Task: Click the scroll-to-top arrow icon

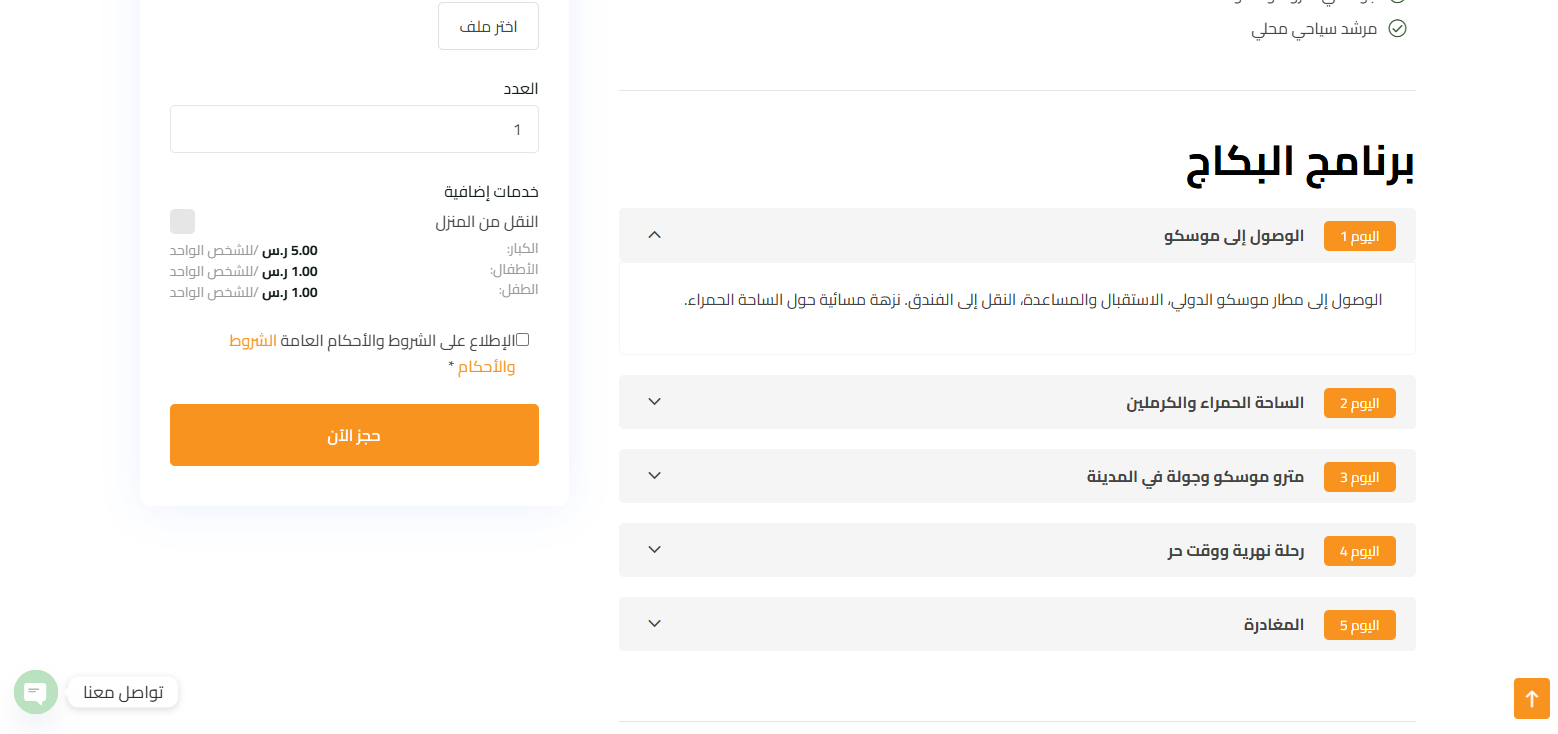Action: pyautogui.click(x=1531, y=698)
